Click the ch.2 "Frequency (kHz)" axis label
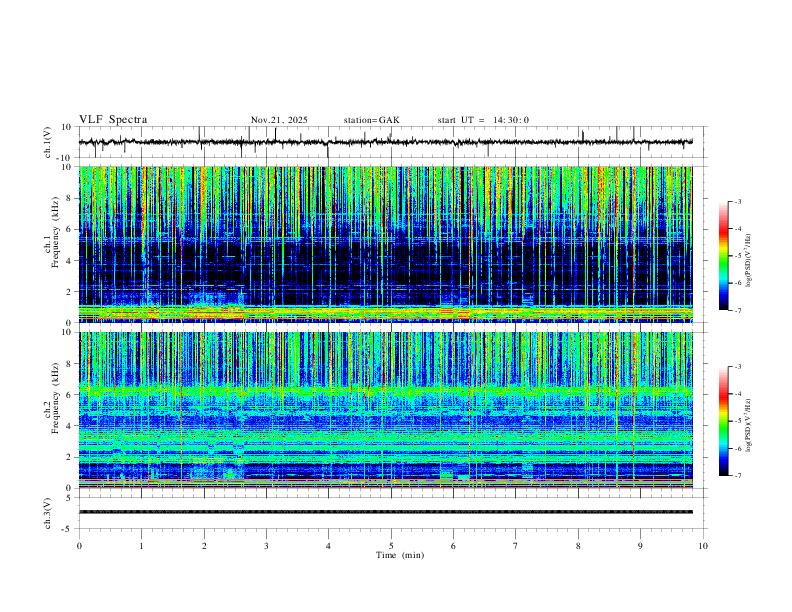 (x=56, y=399)
